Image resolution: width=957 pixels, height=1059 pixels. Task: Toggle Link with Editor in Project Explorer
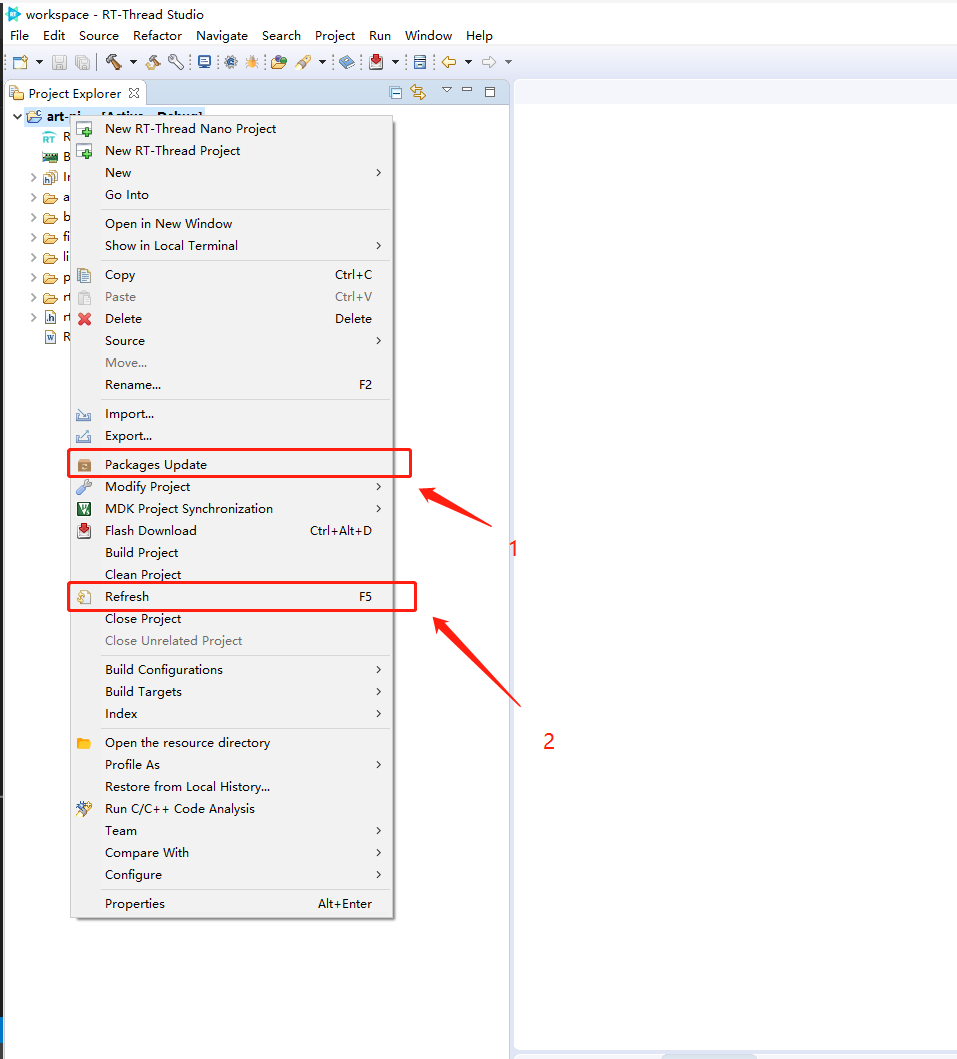(418, 92)
